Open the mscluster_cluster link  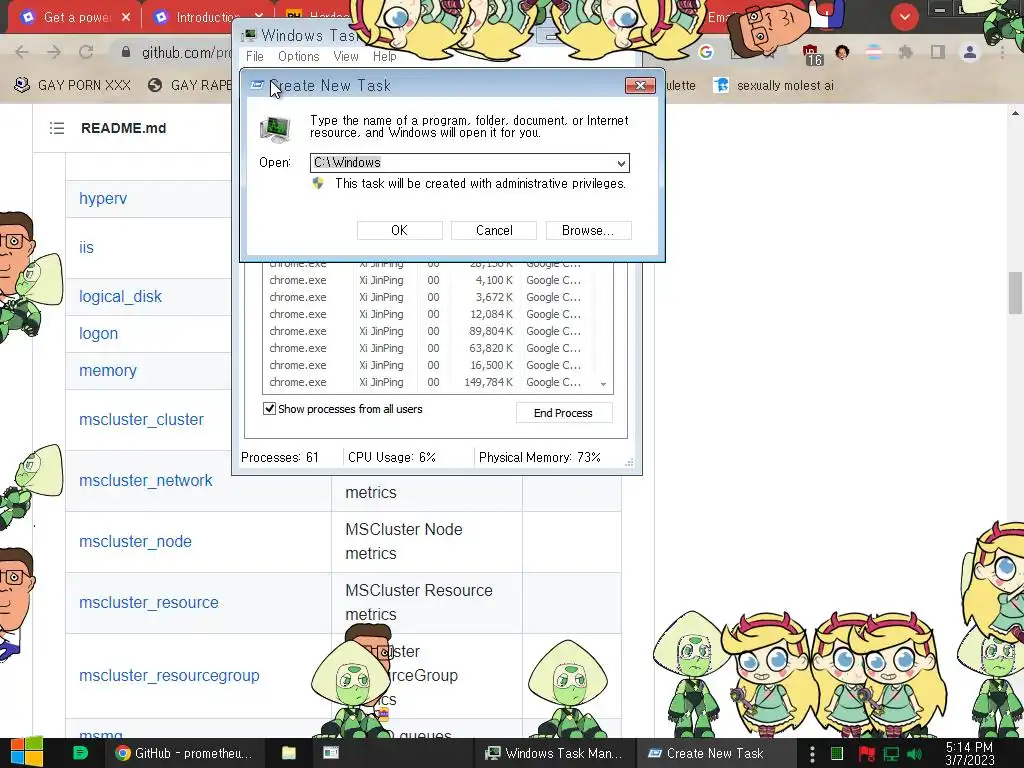[141, 419]
